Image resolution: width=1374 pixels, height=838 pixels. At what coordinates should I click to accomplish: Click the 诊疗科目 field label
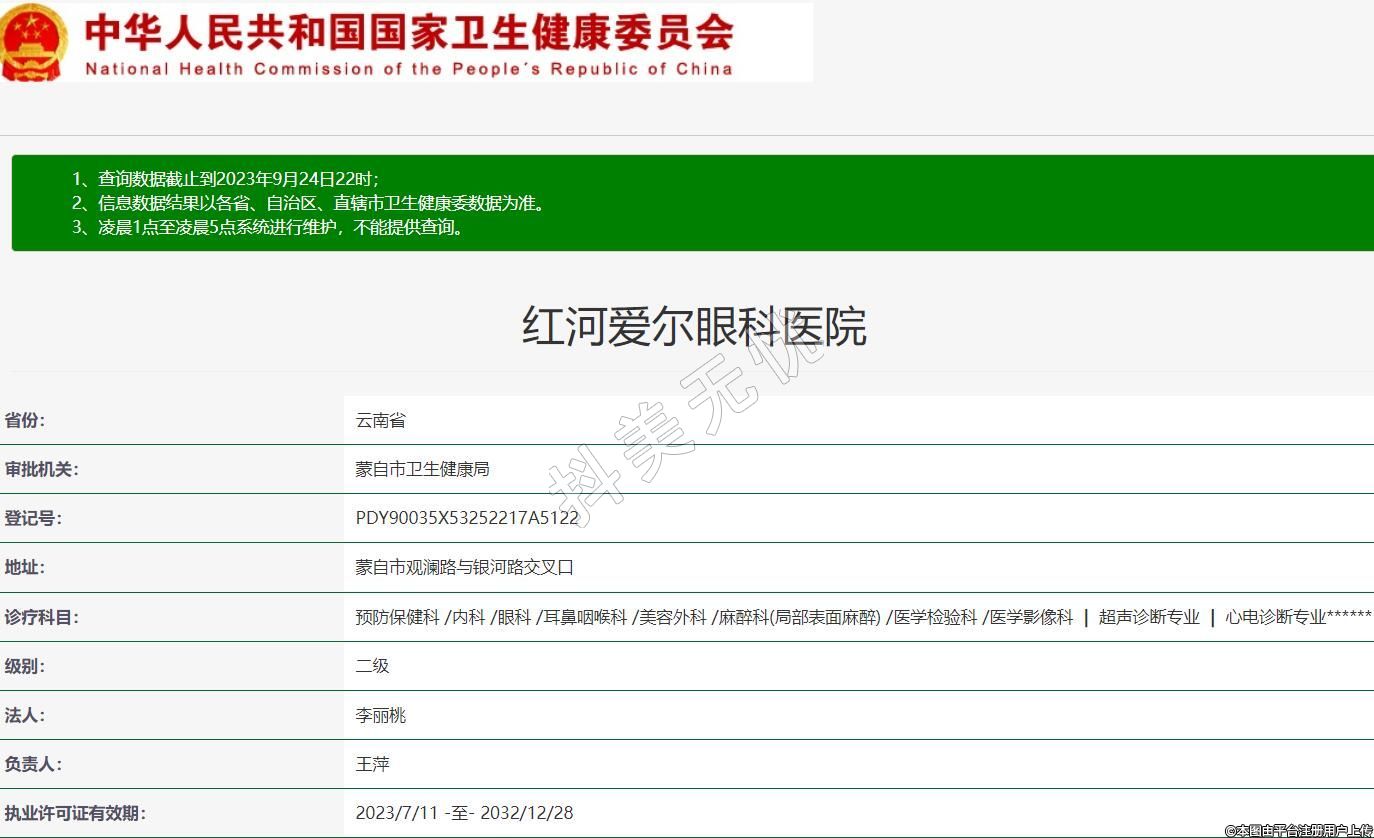point(41,617)
